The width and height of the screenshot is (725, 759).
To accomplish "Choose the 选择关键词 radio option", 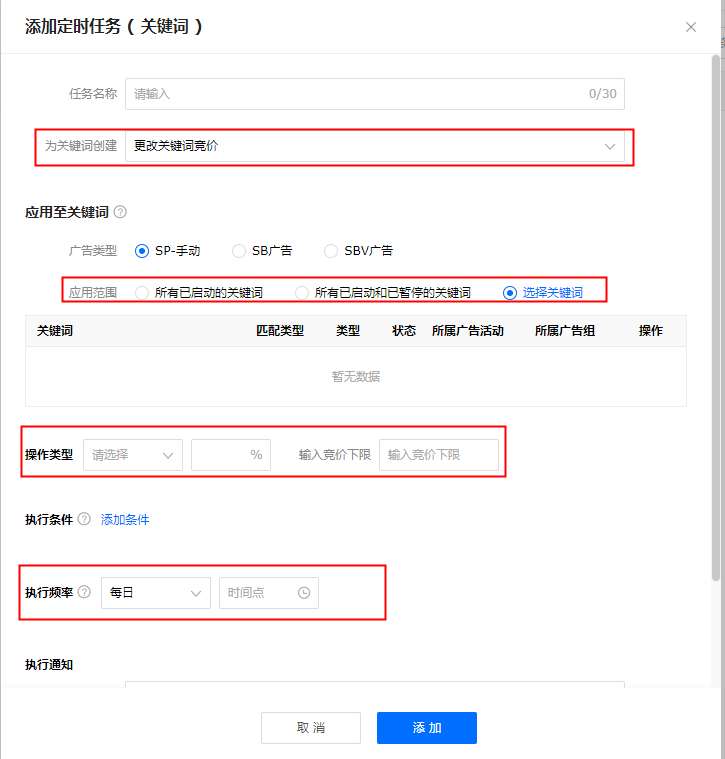I will [x=510, y=293].
